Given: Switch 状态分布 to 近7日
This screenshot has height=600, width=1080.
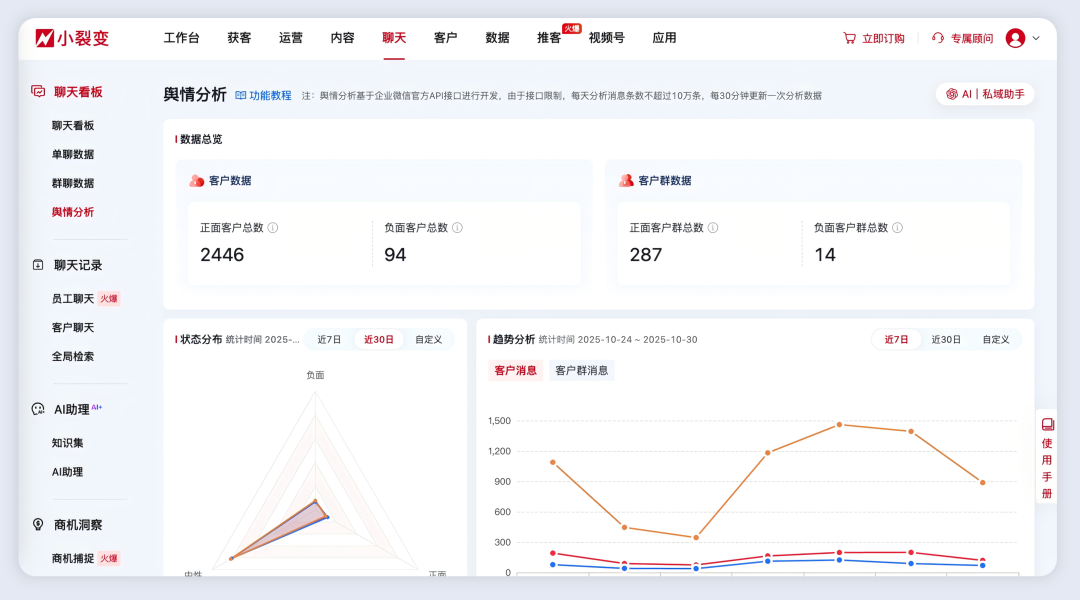Looking at the screenshot, I should [330, 339].
